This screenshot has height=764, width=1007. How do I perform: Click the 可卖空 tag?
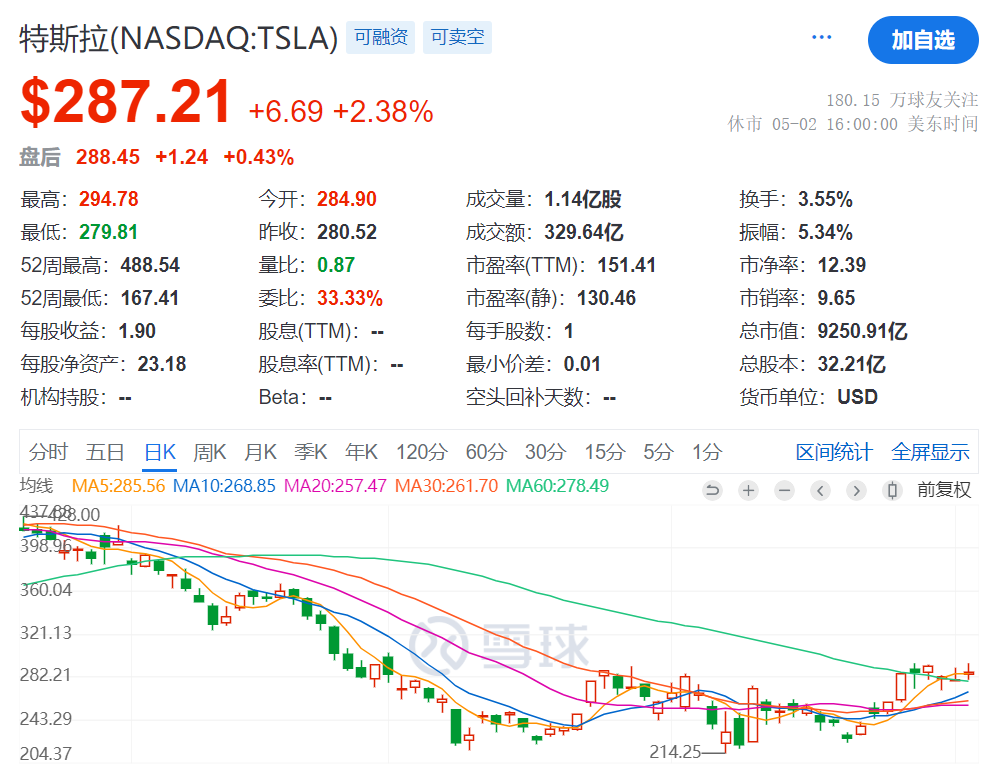[457, 38]
